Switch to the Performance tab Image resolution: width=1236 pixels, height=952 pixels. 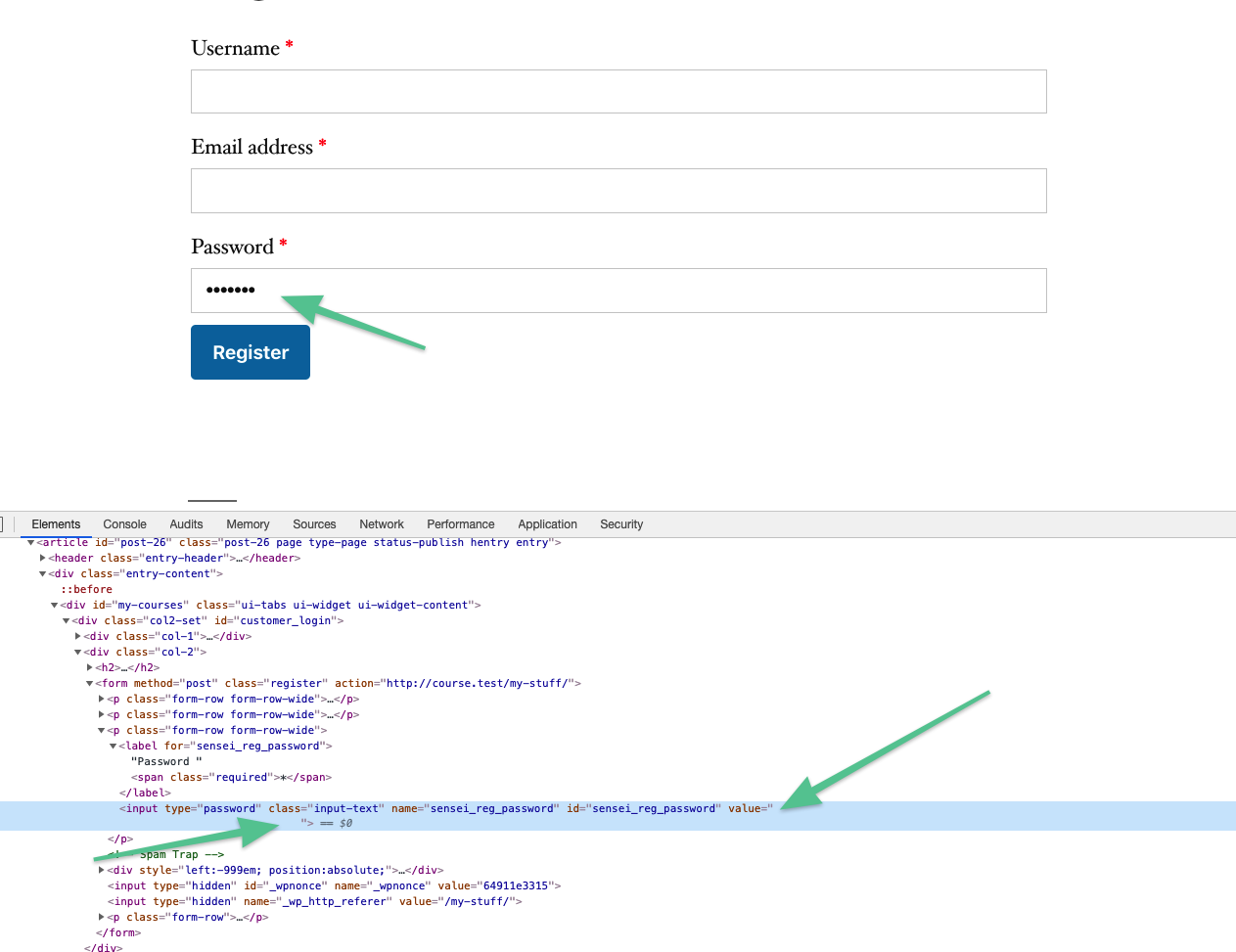coord(460,524)
